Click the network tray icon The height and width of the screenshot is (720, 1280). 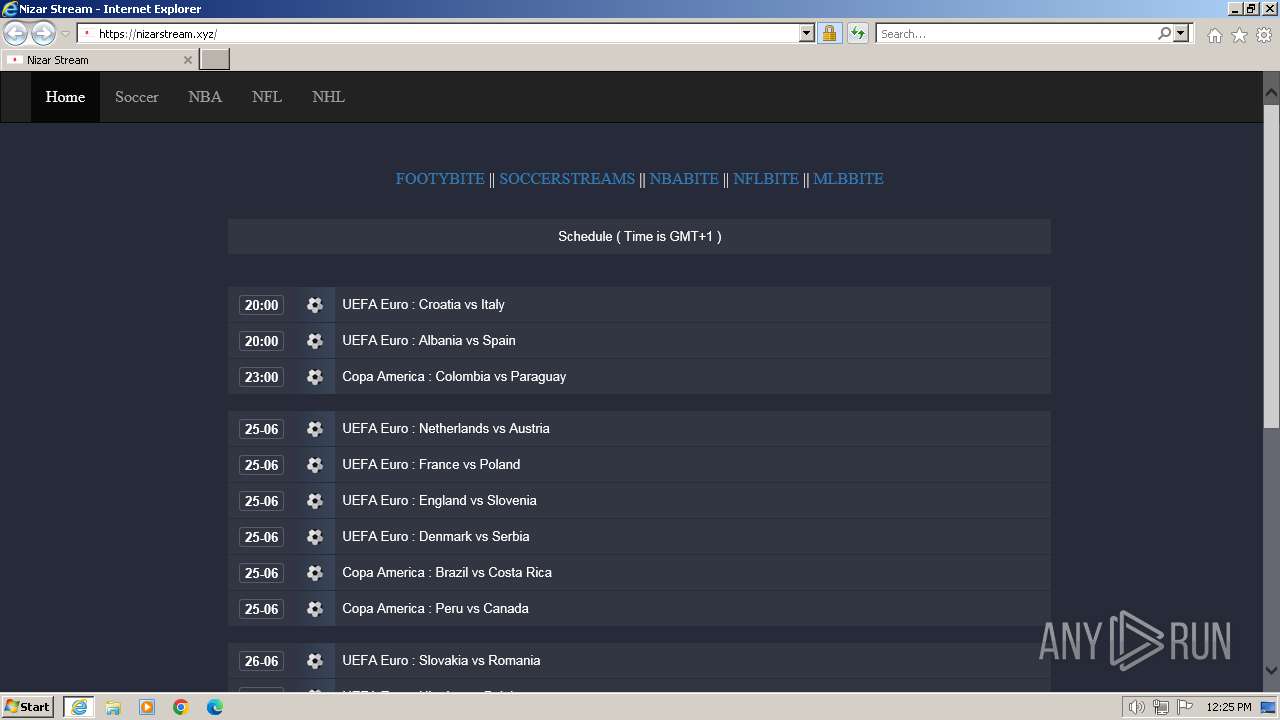1161,707
